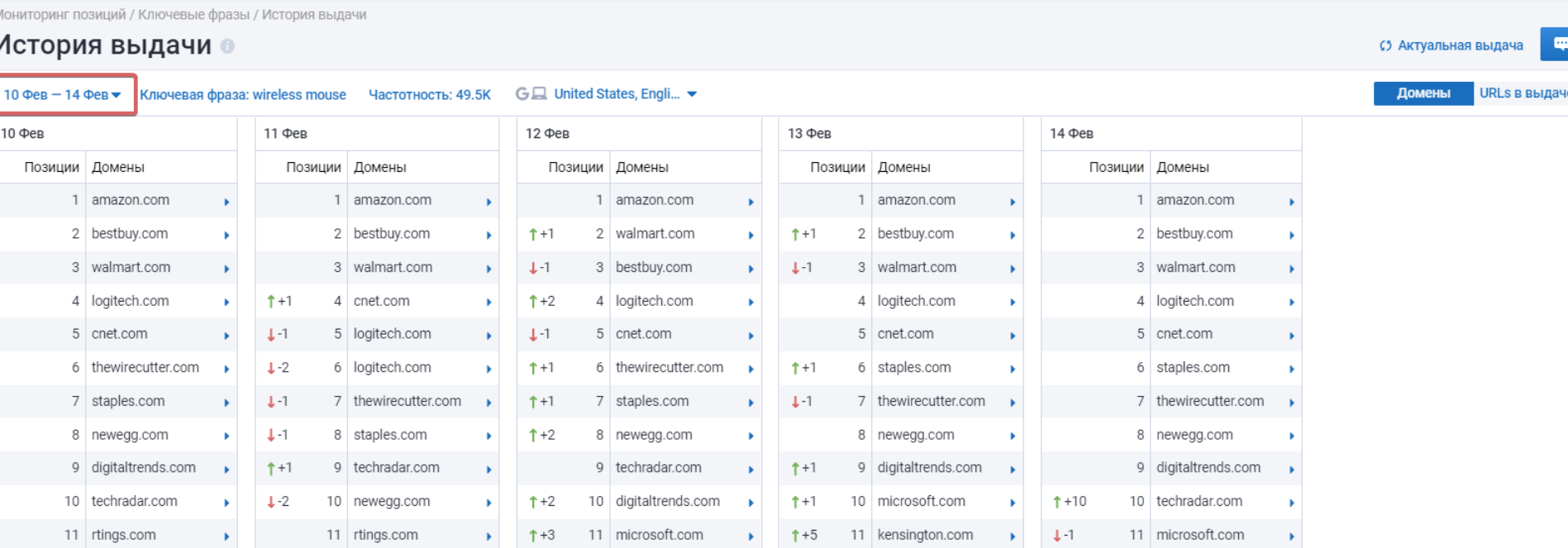This screenshot has height=548, width=1568.
Task: Click arrow next to techradar.com on 14 Фев
Action: [x=1291, y=503]
